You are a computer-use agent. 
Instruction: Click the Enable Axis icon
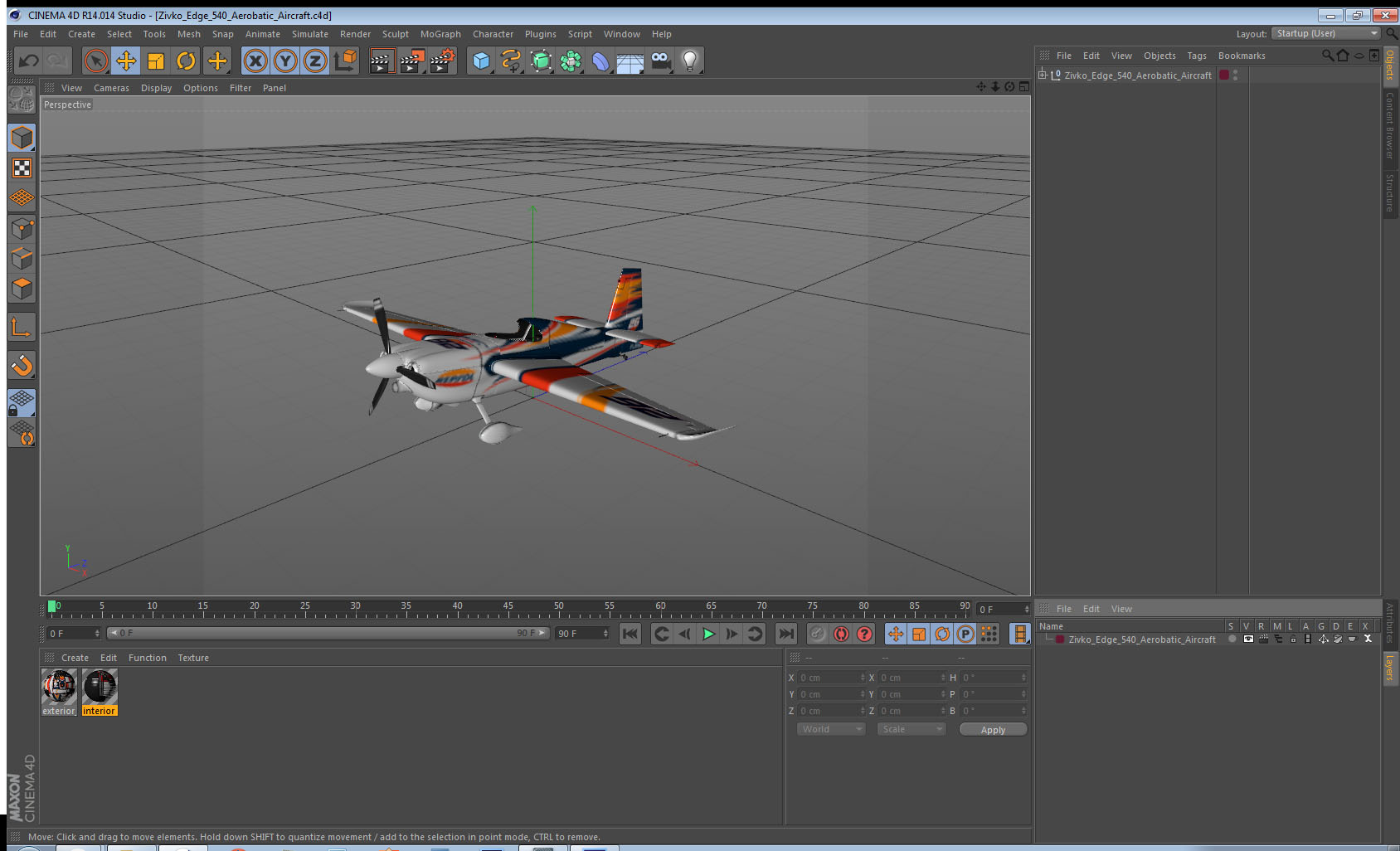22,328
